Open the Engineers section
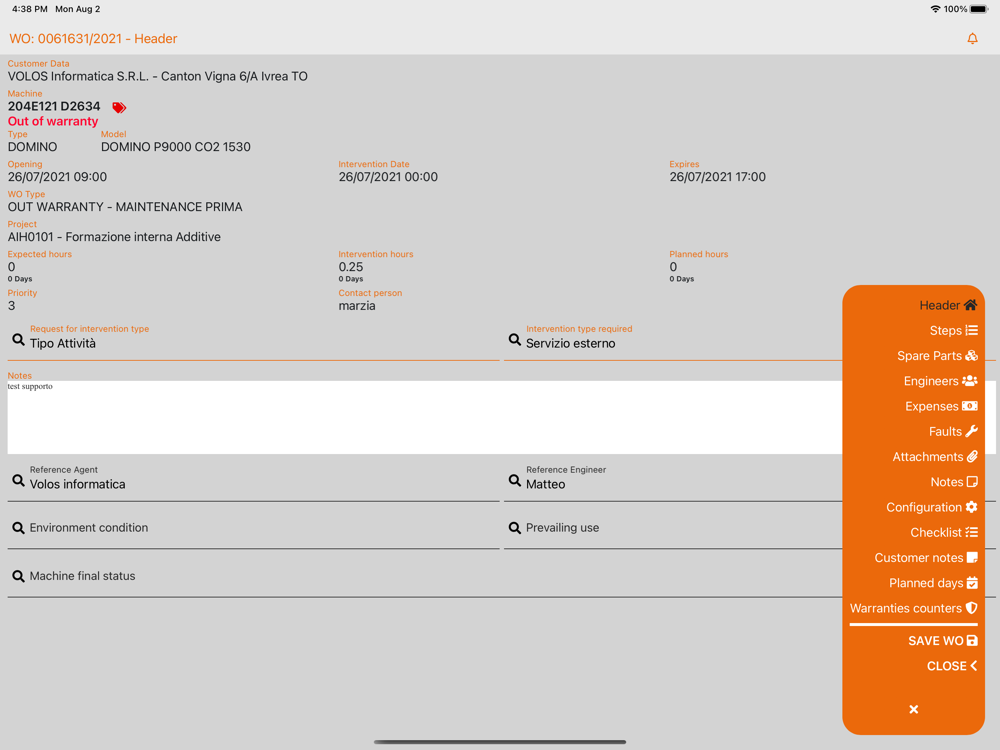The image size is (1000, 750). tap(940, 381)
